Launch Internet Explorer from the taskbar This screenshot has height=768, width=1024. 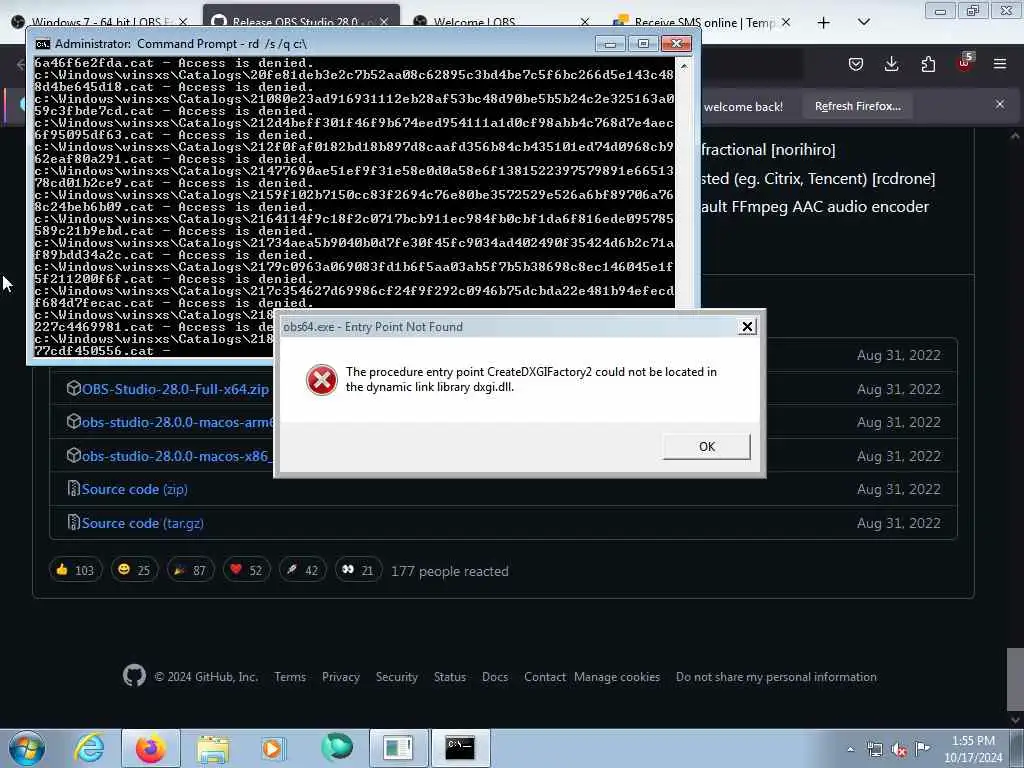pos(89,748)
